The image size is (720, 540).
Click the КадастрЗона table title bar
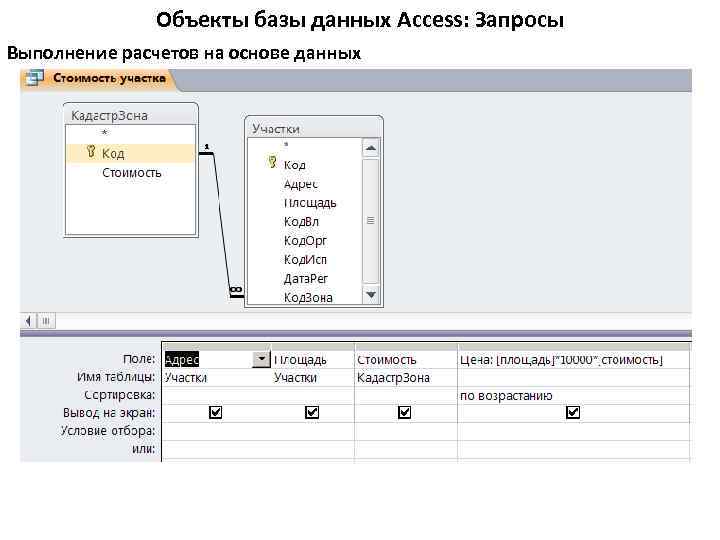(131, 115)
